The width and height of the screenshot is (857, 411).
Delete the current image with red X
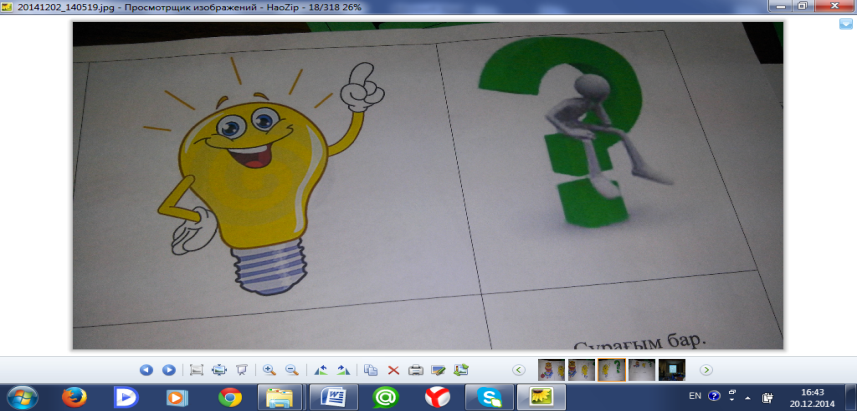[394, 370]
